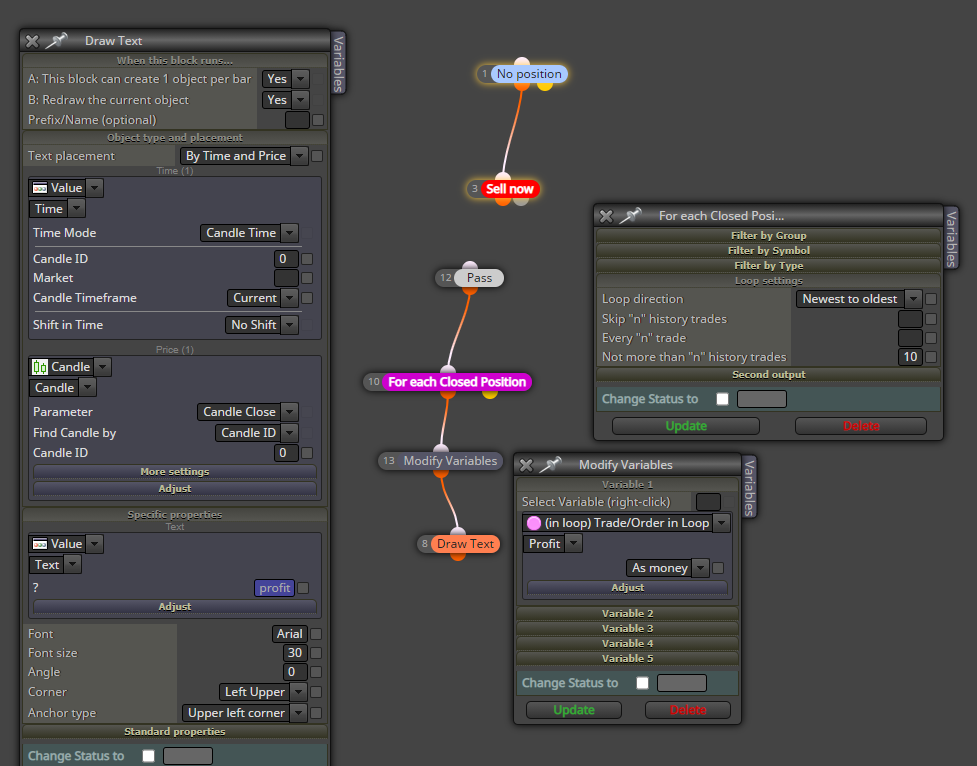Open the Parameter Candle Close dropdown

point(247,412)
